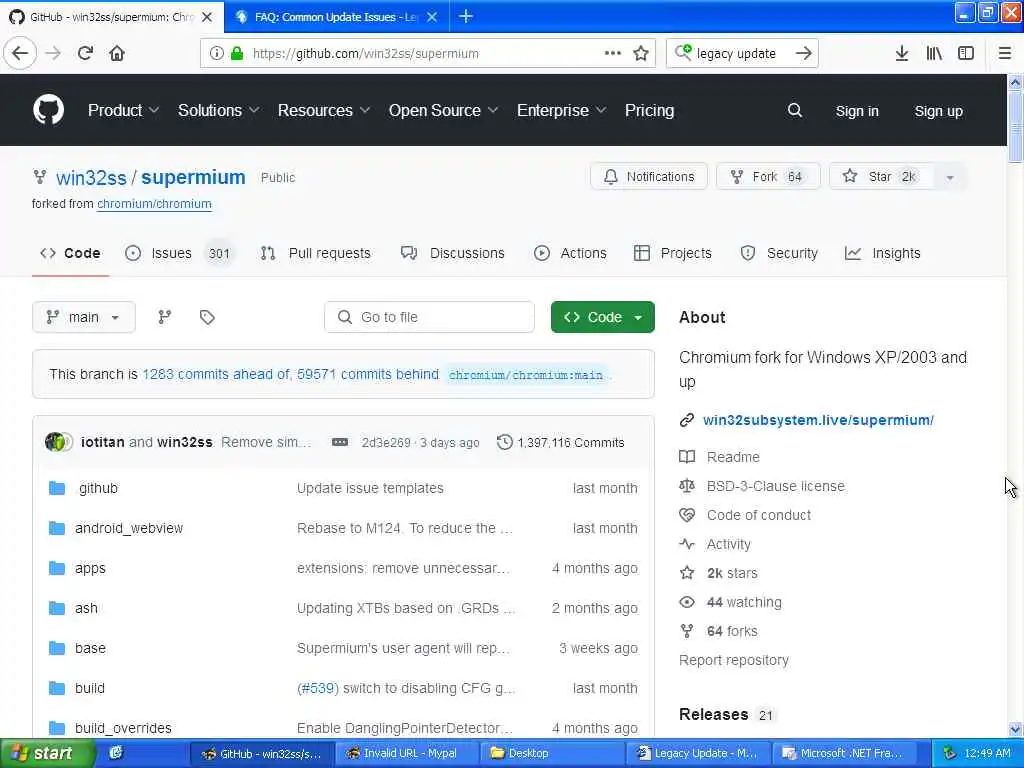Star the supermium repository
Screen dimensions: 1024x768
(x=881, y=177)
